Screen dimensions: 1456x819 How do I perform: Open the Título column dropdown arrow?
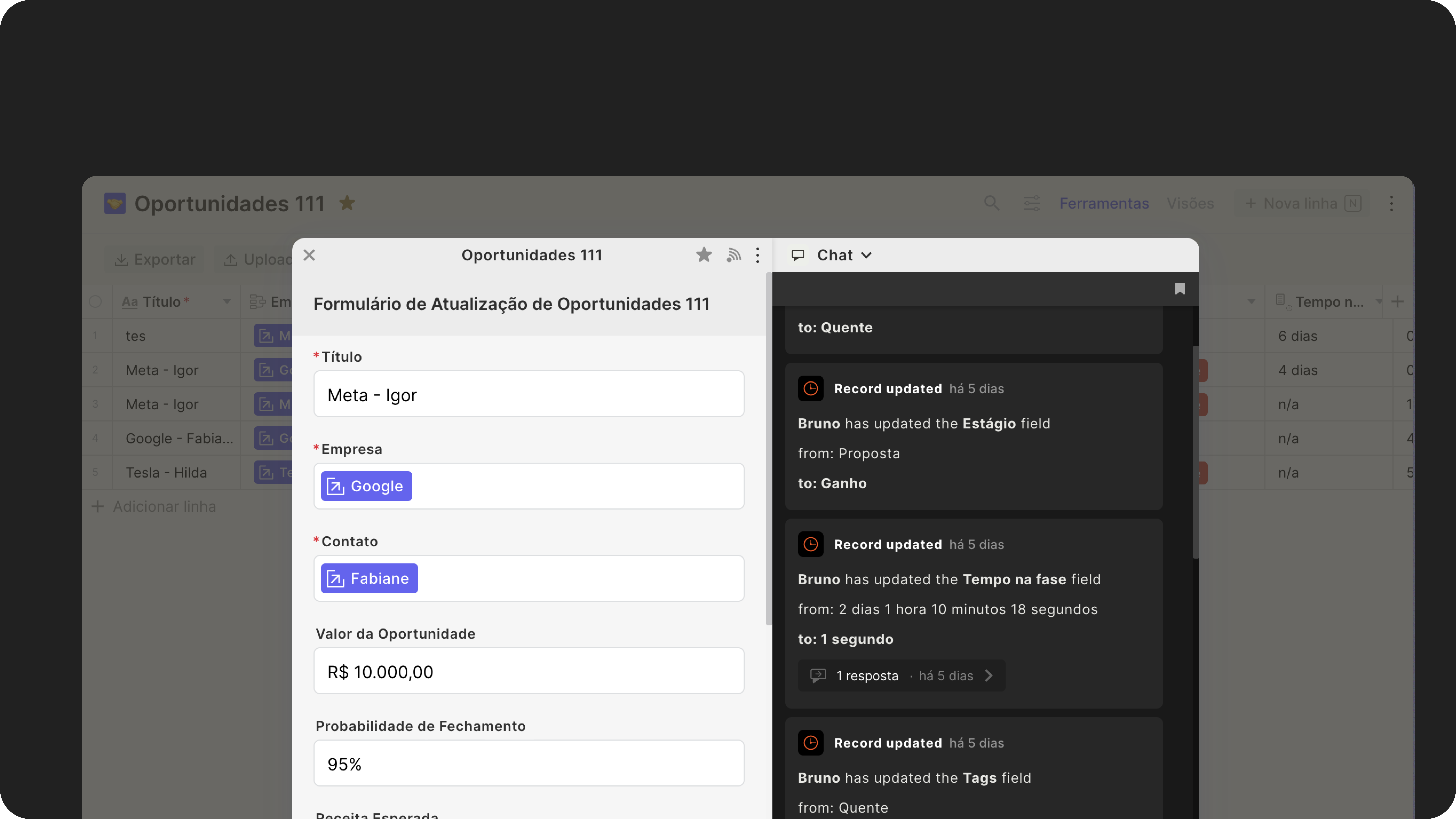coord(227,301)
